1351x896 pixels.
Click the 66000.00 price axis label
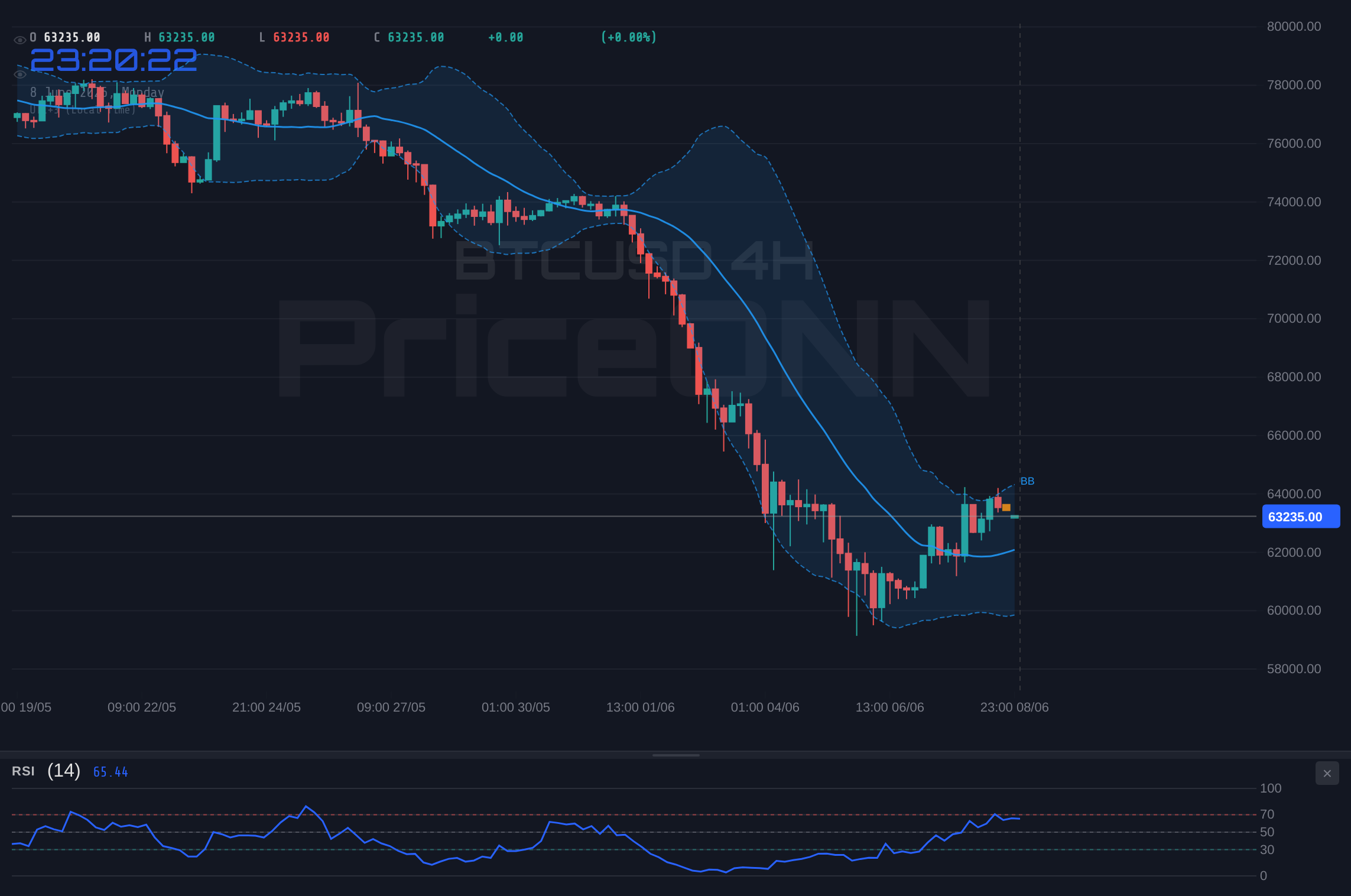[x=1294, y=436]
